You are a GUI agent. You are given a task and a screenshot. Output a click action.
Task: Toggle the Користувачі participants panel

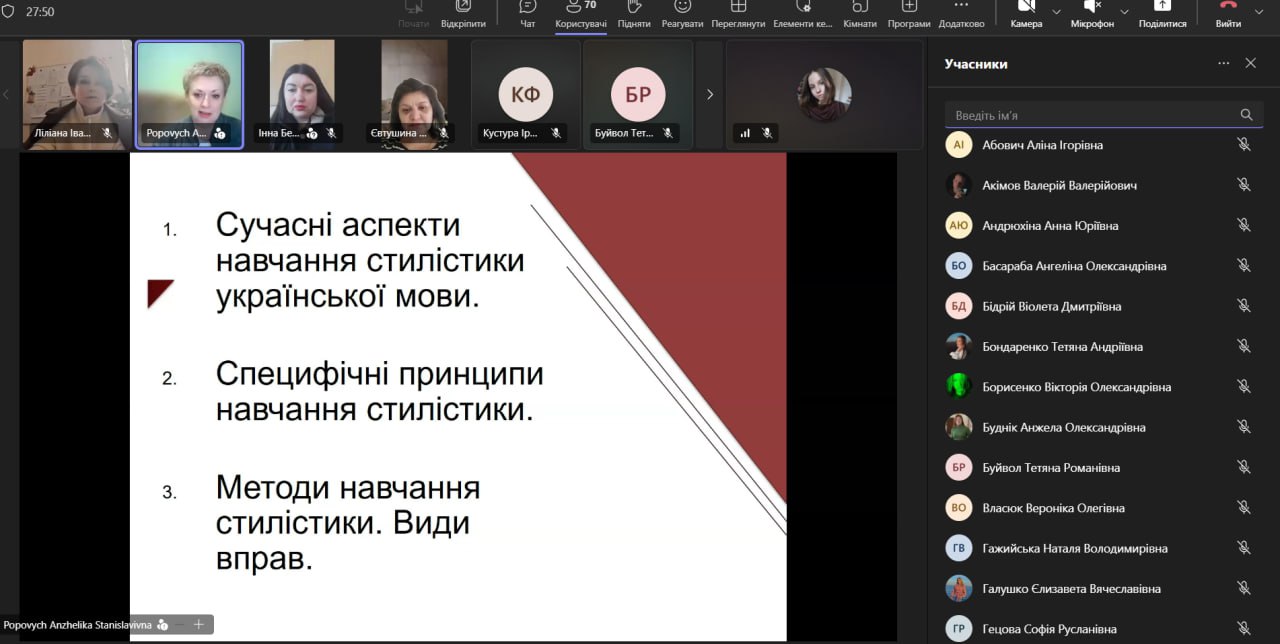580,13
